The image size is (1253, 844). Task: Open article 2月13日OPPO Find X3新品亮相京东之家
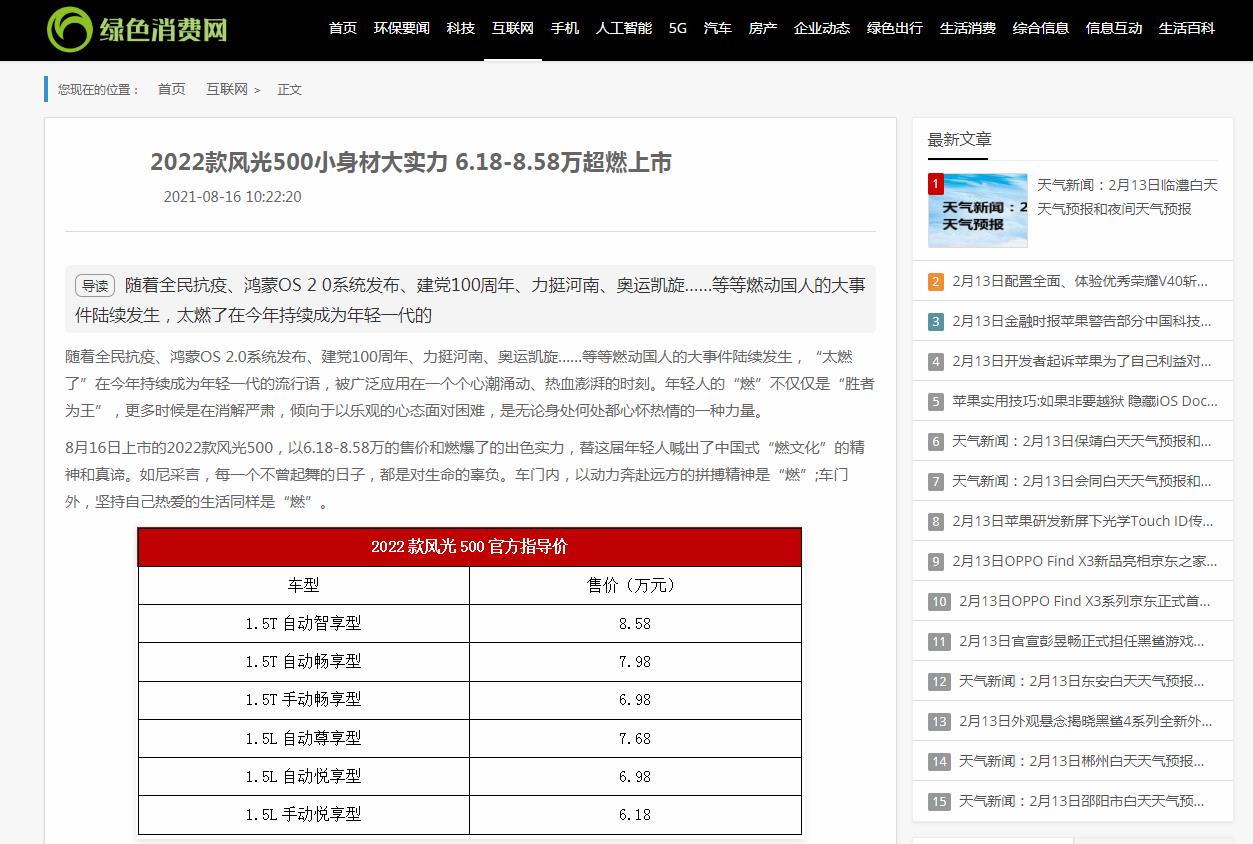click(x=1085, y=561)
